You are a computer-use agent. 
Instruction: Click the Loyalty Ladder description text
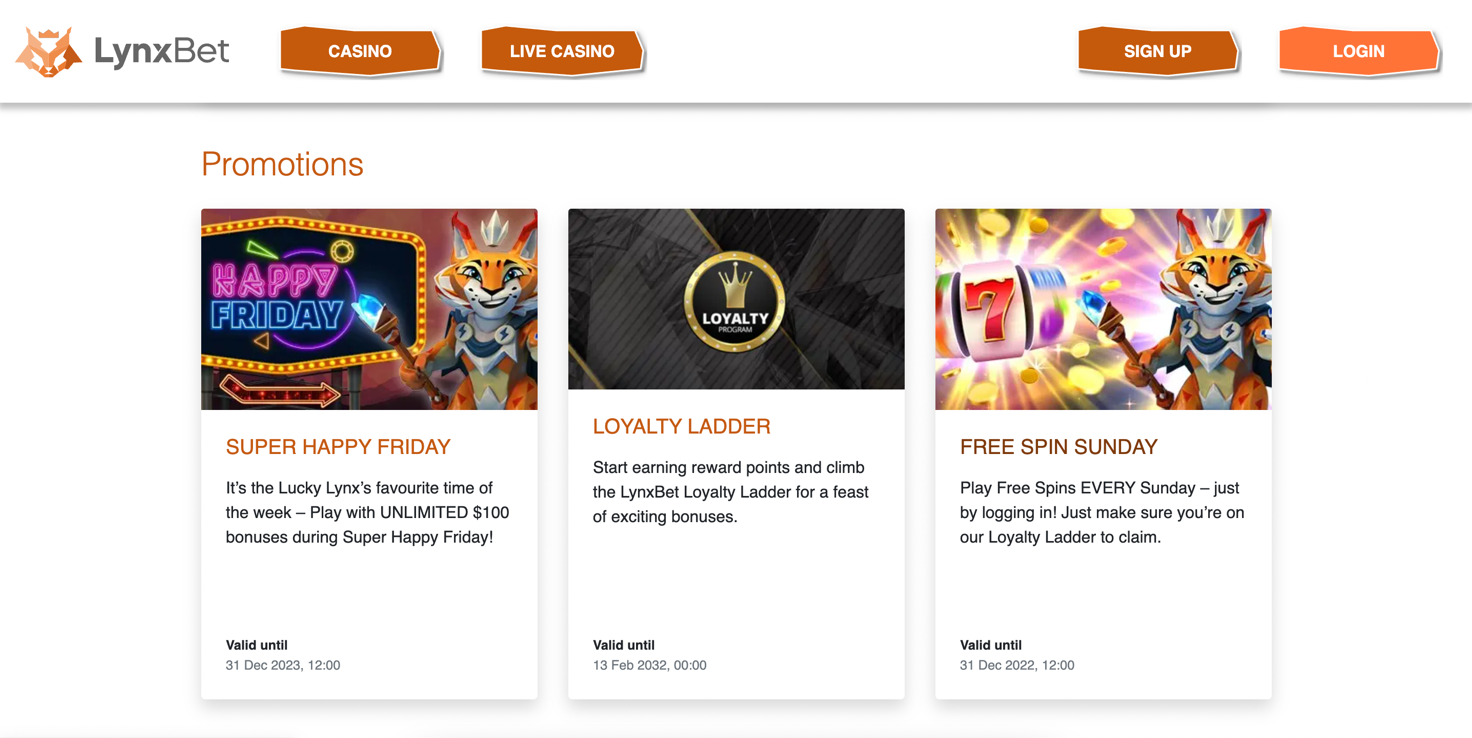[731, 492]
